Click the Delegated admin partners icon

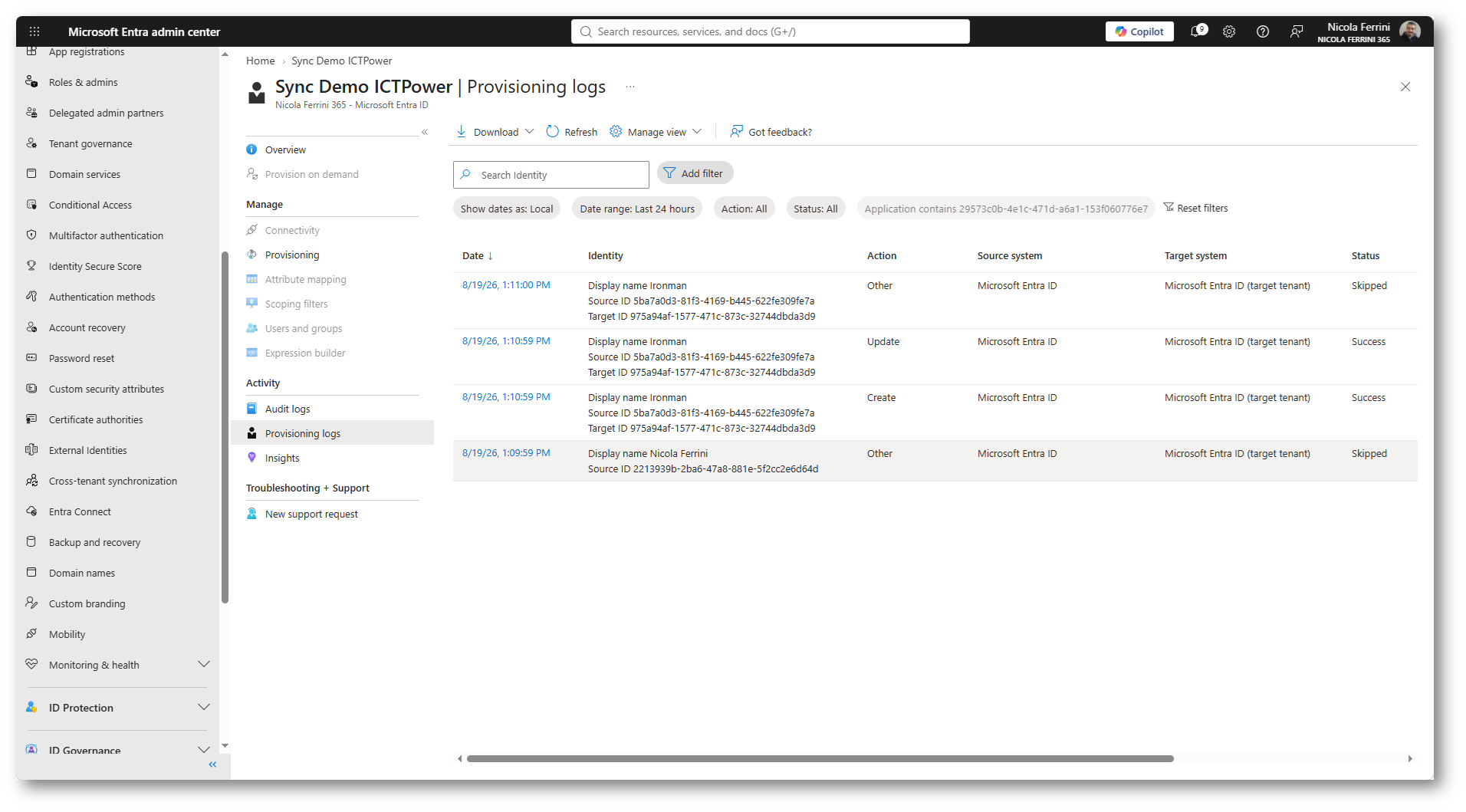click(x=31, y=113)
